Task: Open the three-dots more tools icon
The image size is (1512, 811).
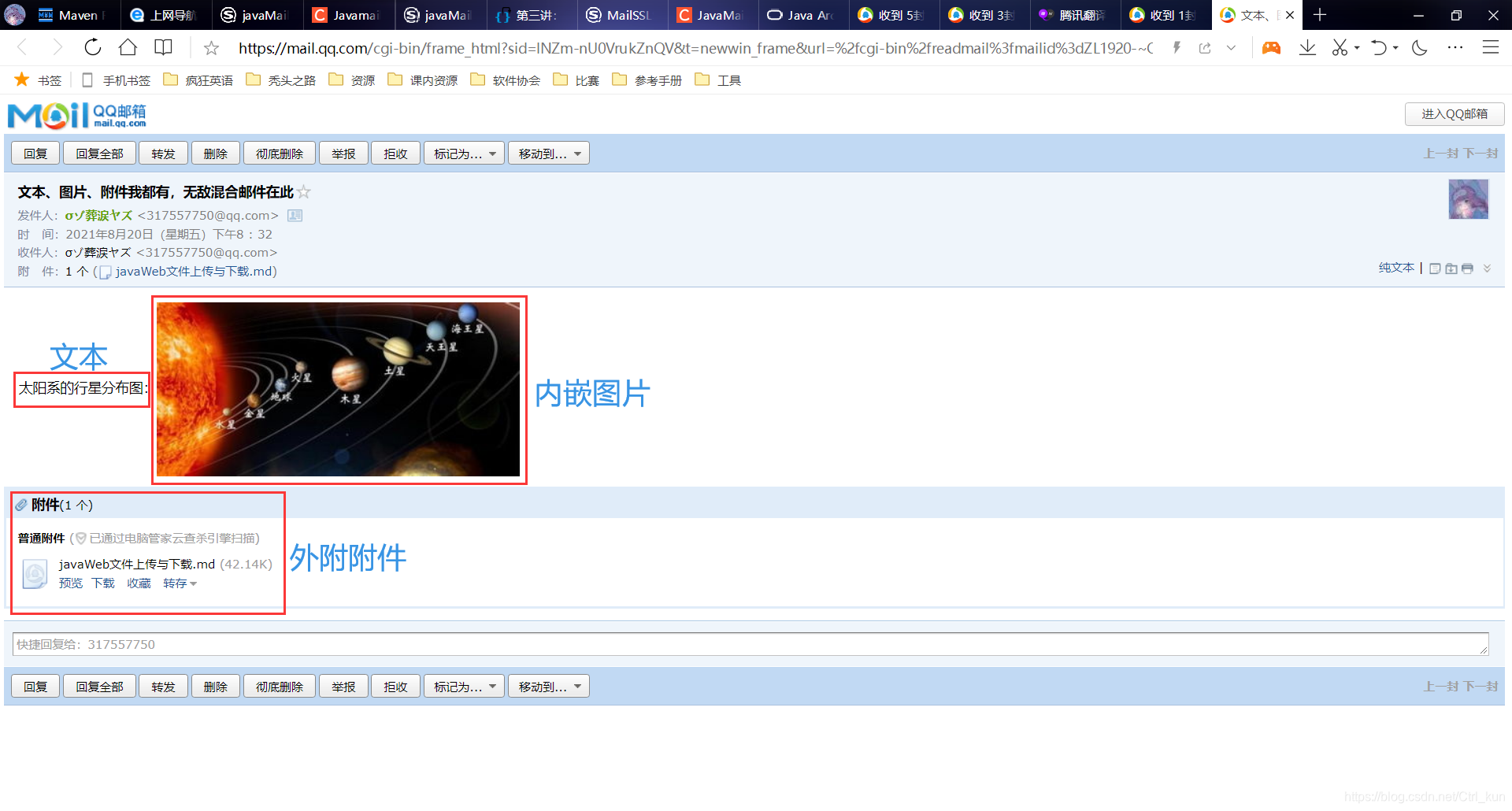Action: click(1455, 48)
